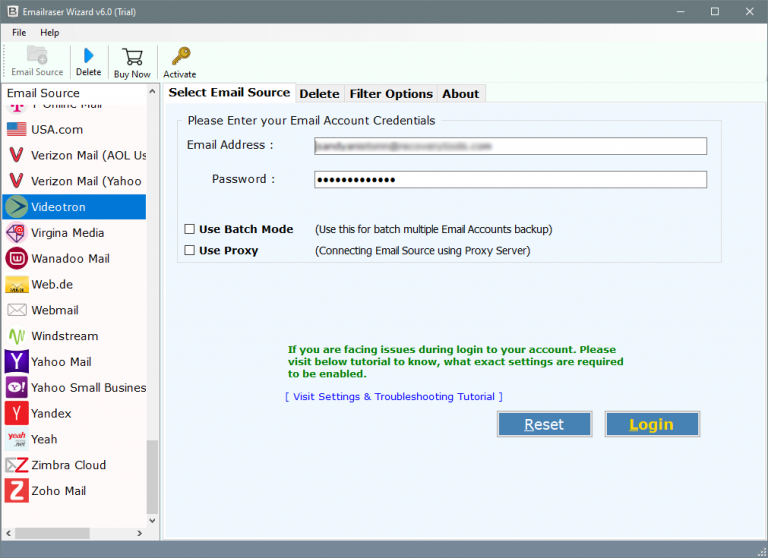Click the horizontal scrollbar thumb

[x=52, y=533]
